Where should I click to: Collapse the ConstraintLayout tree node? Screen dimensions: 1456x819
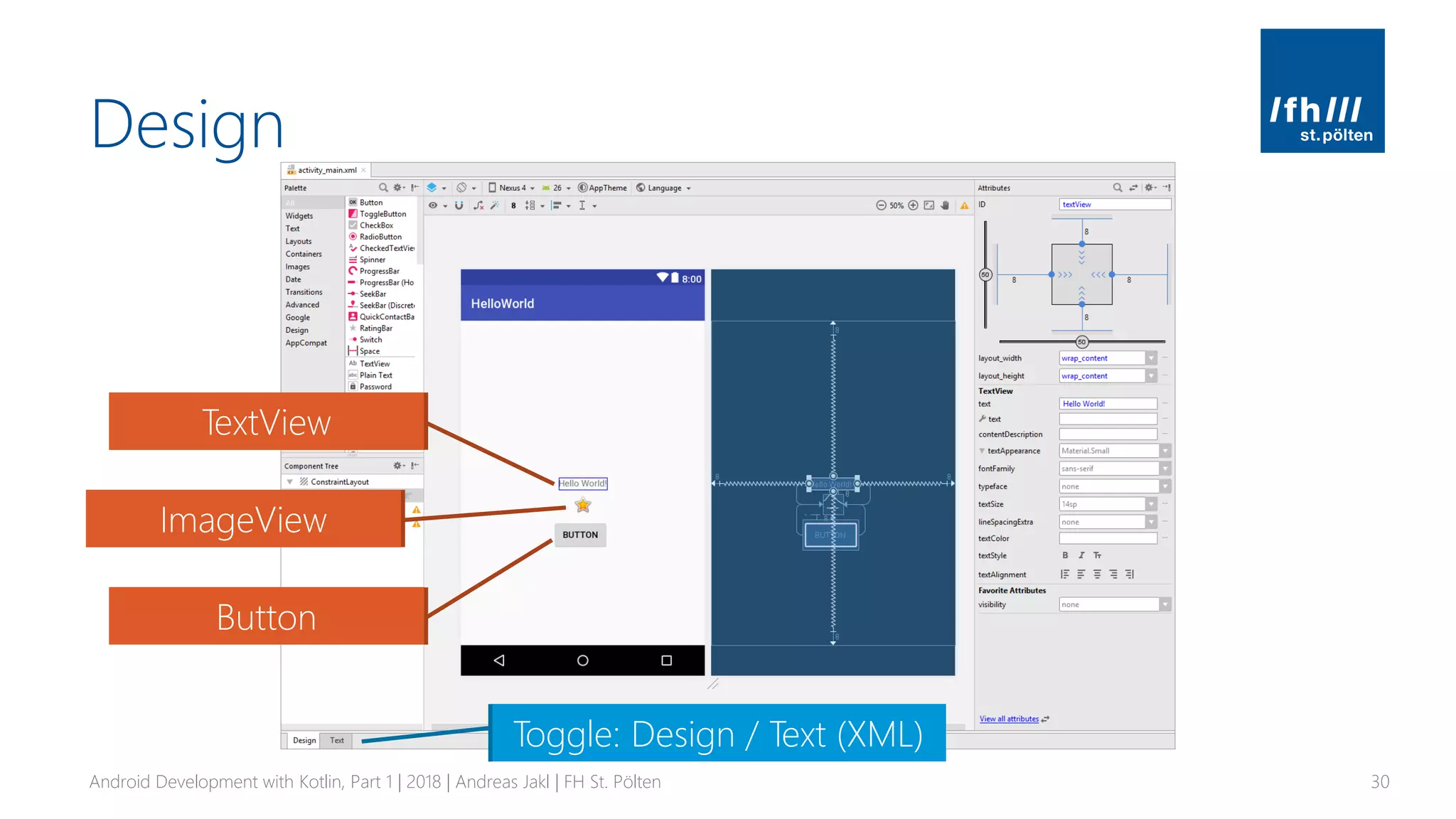[290, 482]
